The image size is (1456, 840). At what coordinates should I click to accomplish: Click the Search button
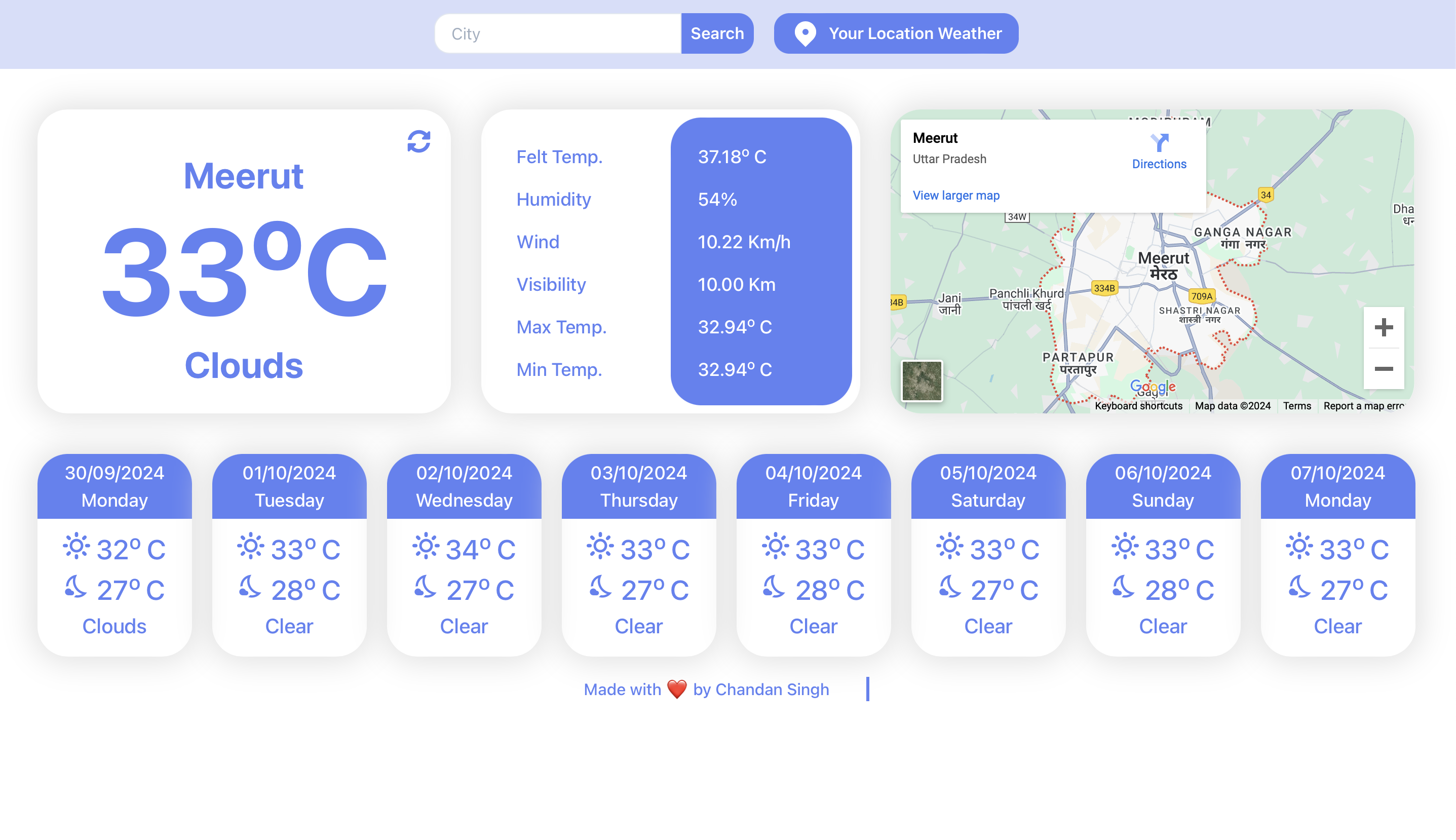(x=717, y=33)
